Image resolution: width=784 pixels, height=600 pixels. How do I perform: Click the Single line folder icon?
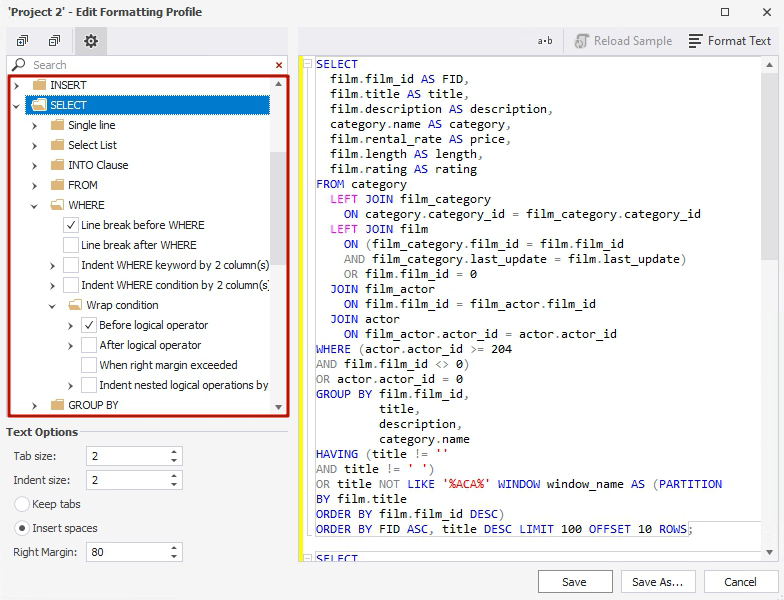pyautogui.click(x=58, y=125)
